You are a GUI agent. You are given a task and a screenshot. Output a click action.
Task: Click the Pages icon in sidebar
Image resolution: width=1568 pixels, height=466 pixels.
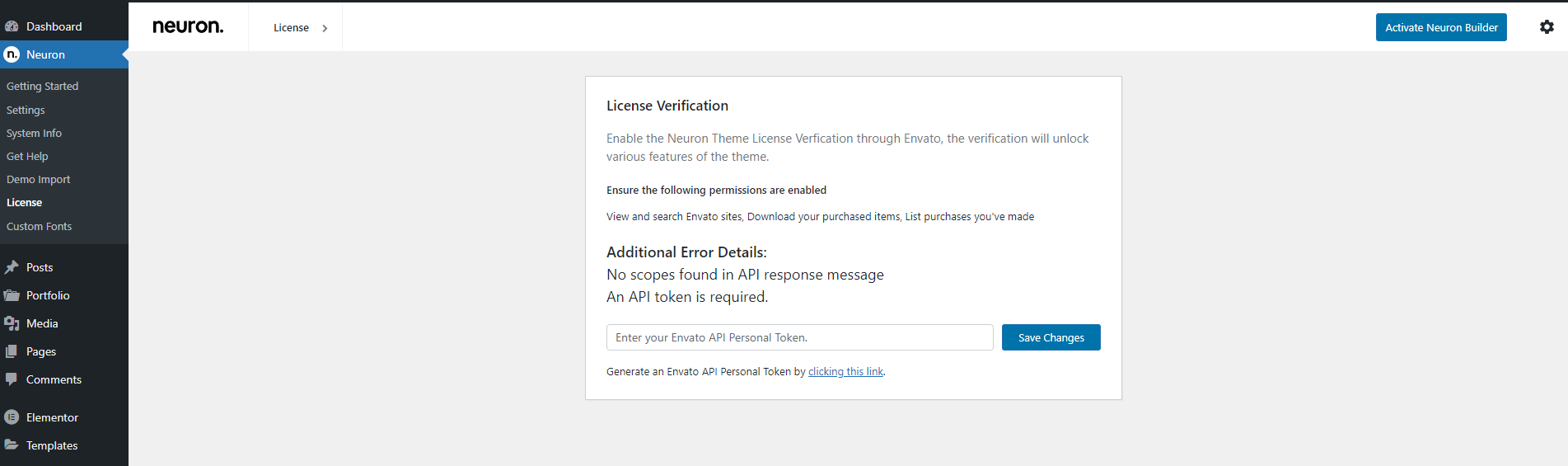[x=12, y=351]
